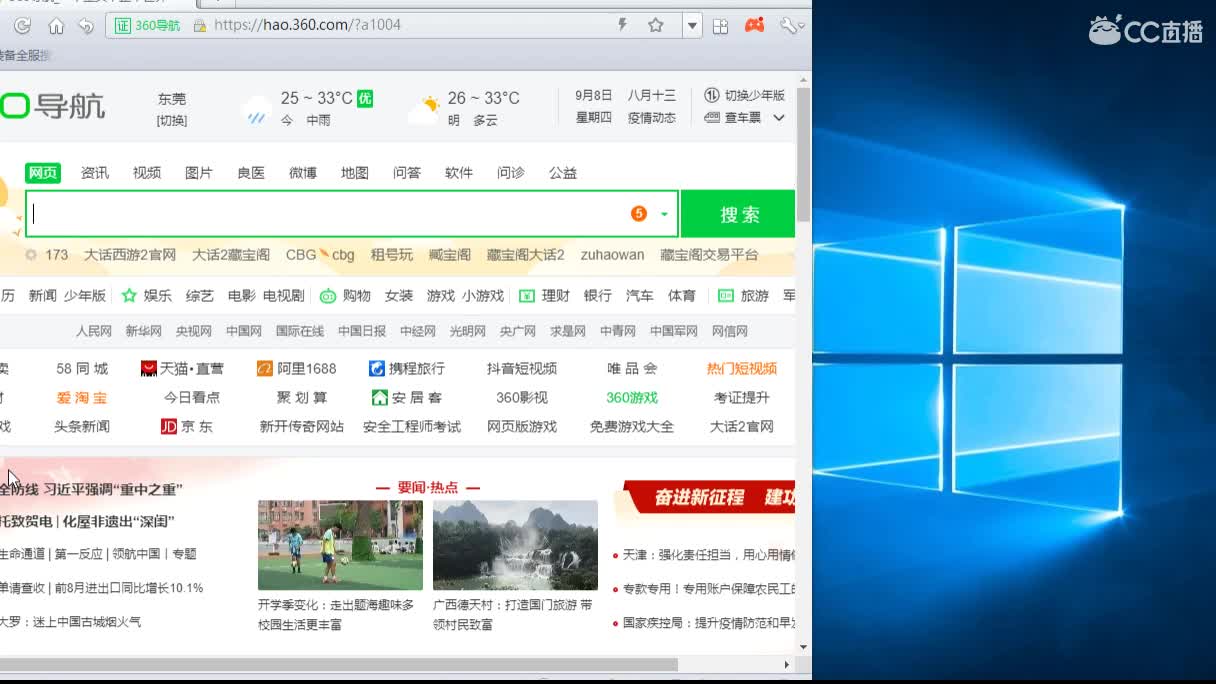Viewport: 1216px width, 684px height.
Task: Select the 网页 search tab
Action: tap(43, 173)
